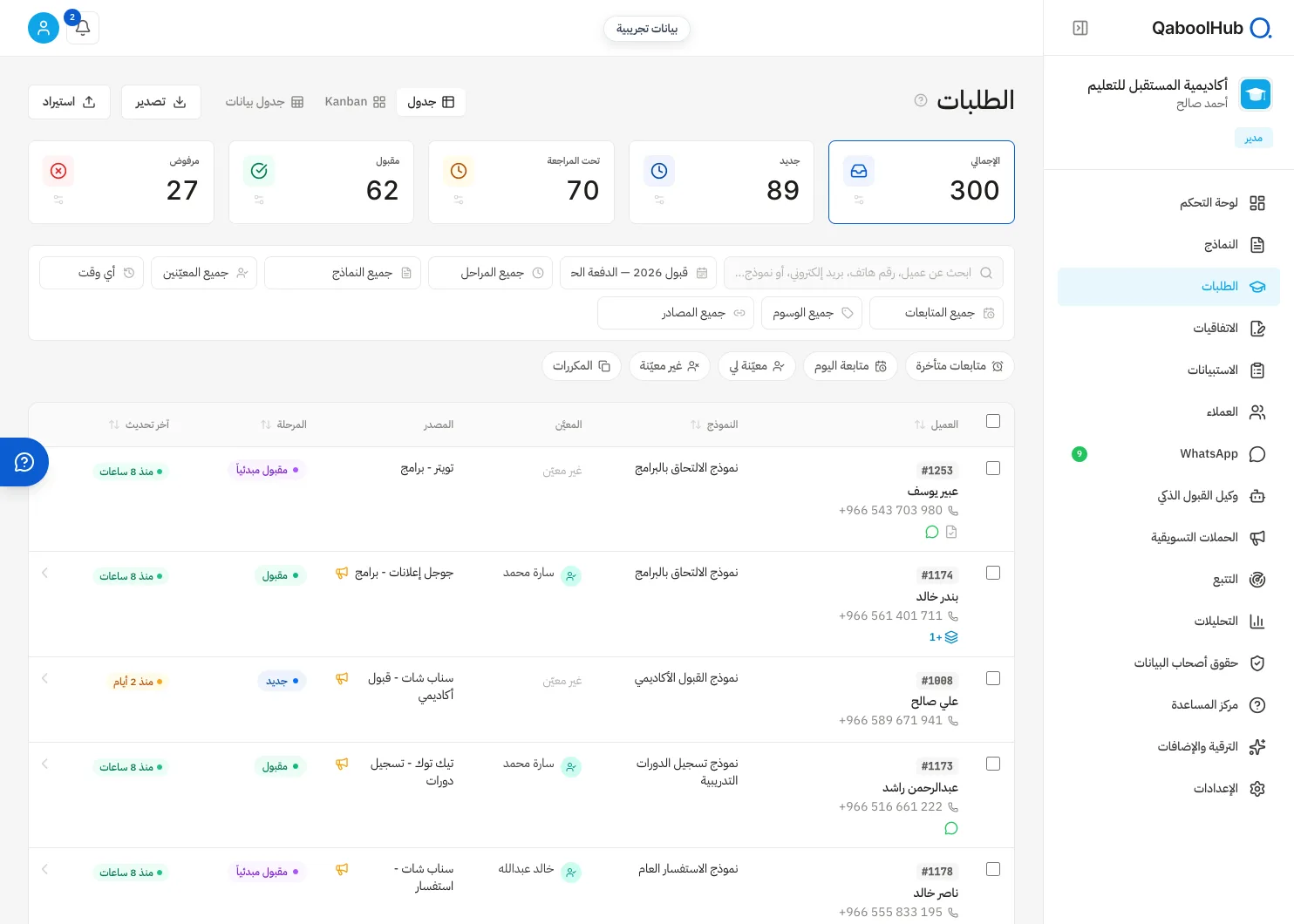Open the floating help widget button
The height and width of the screenshot is (924, 1294).
[24, 462]
